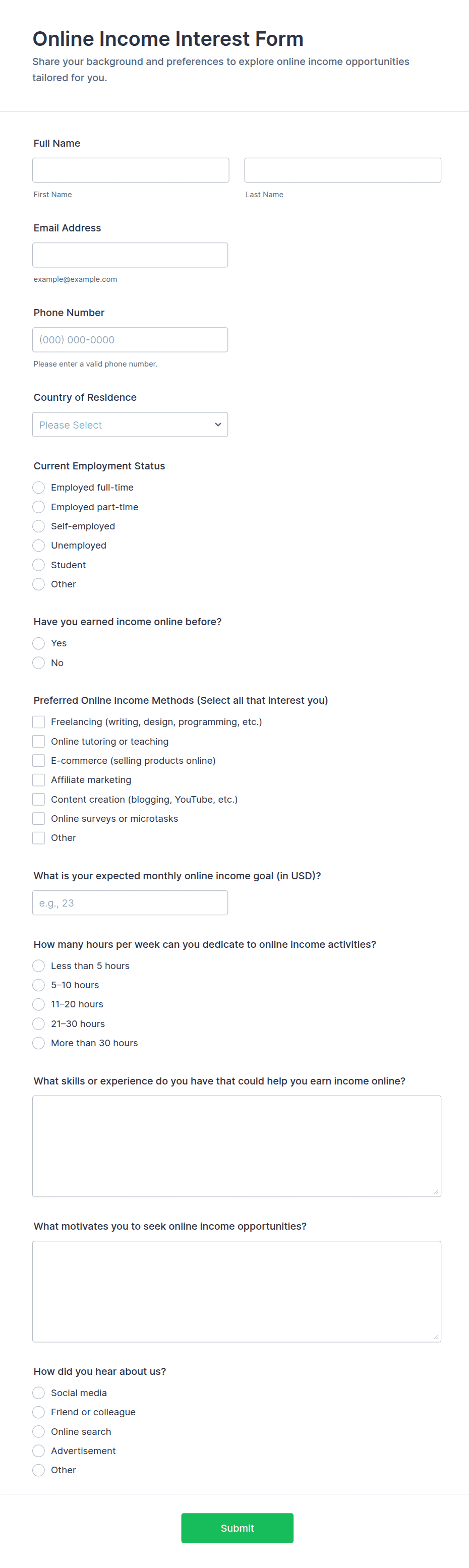
Task: Open the Country of Residence dropdown
Action: click(x=130, y=424)
